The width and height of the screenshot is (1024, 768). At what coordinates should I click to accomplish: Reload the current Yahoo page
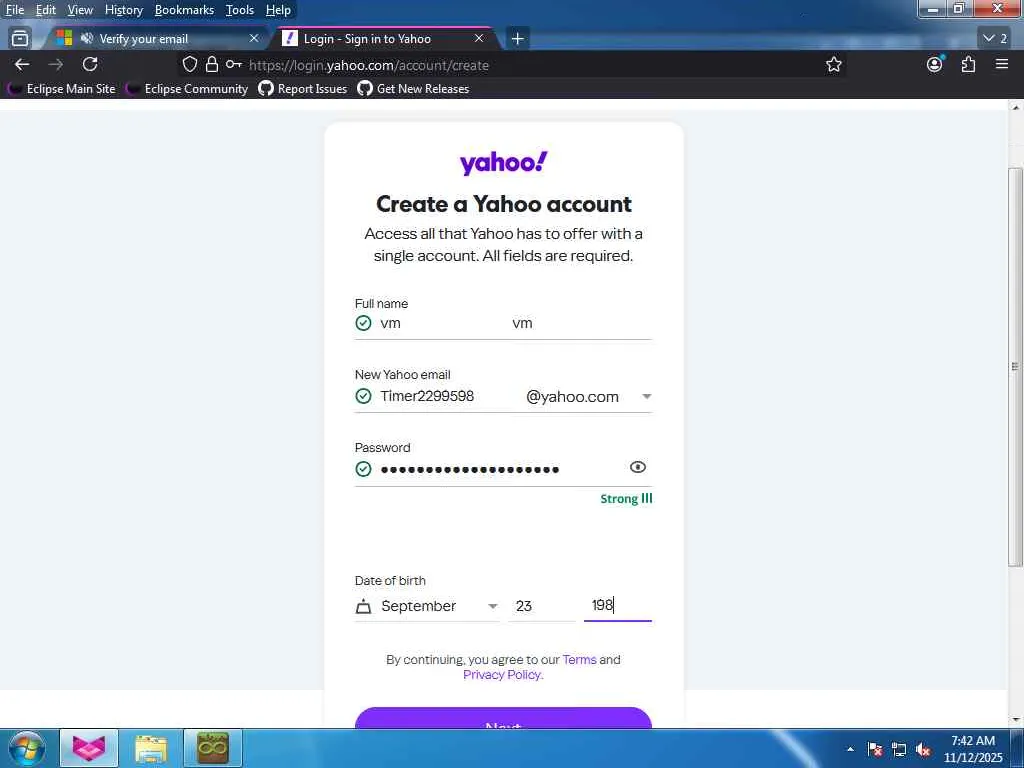[x=90, y=64]
